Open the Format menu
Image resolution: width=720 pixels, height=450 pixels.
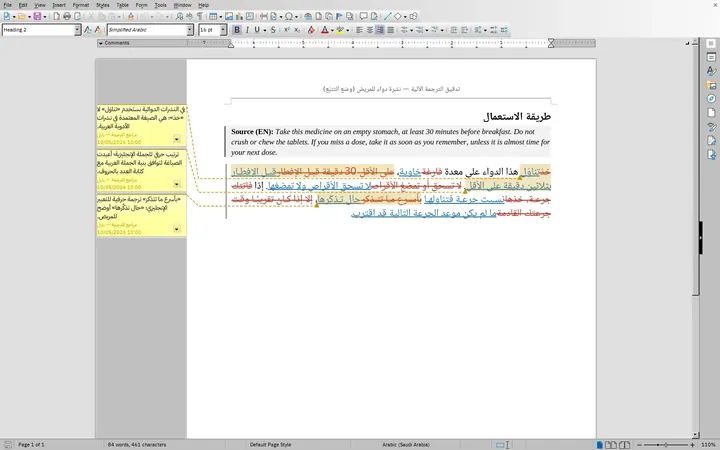(81, 5)
